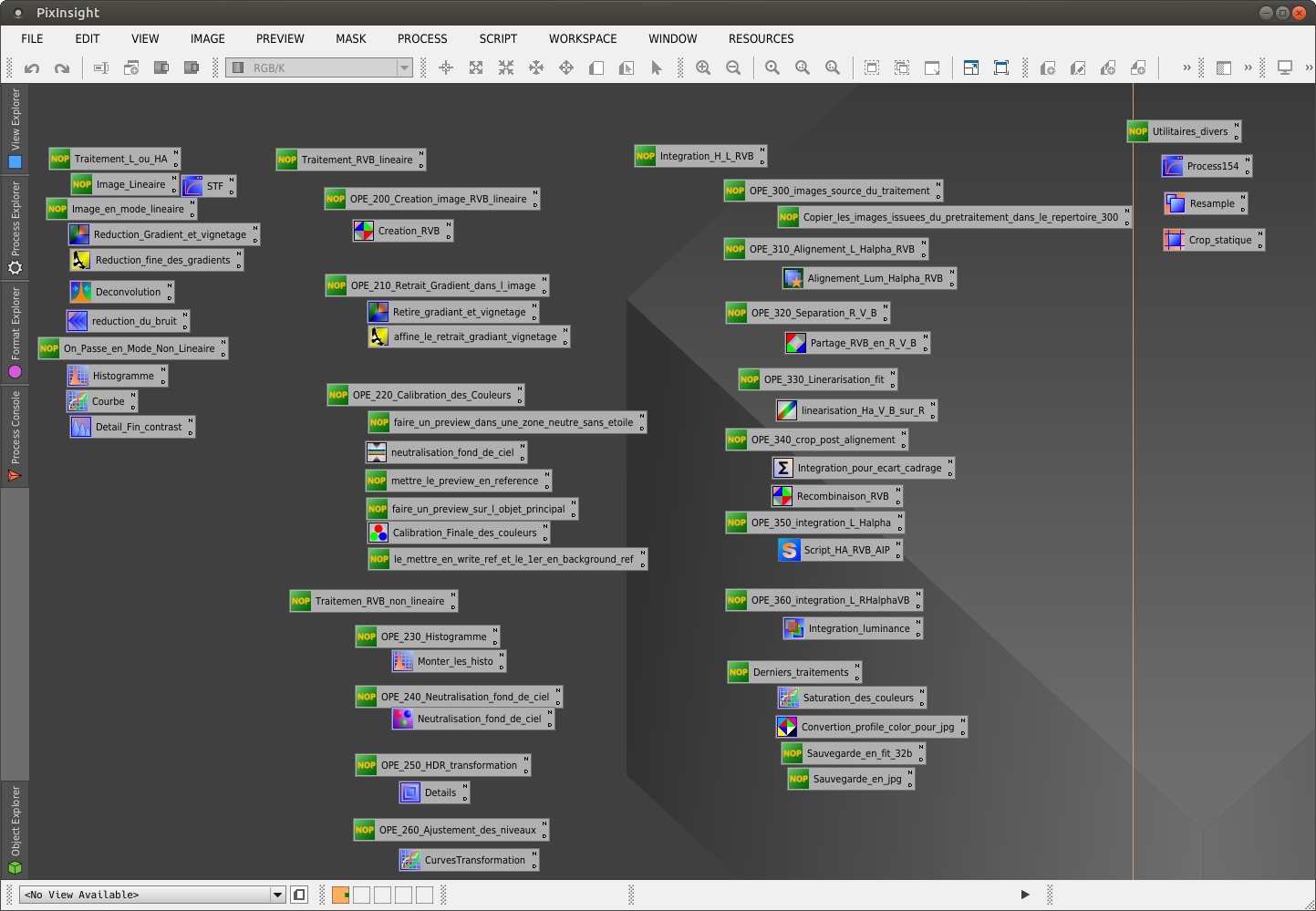Screen dimensions: 1316x911
Task: Click the Zoom Out magnifier icon
Action: (x=733, y=68)
